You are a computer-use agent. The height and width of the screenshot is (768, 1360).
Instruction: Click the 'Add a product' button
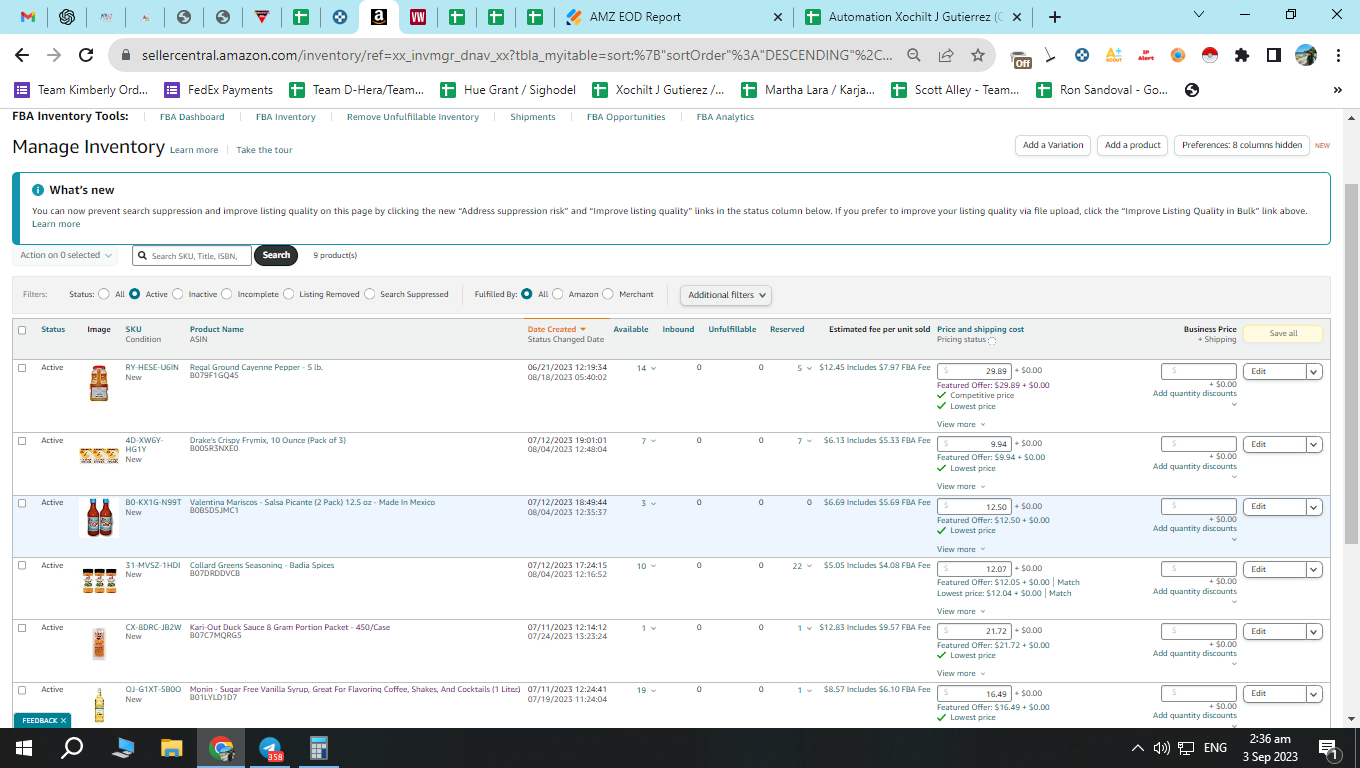1133,145
